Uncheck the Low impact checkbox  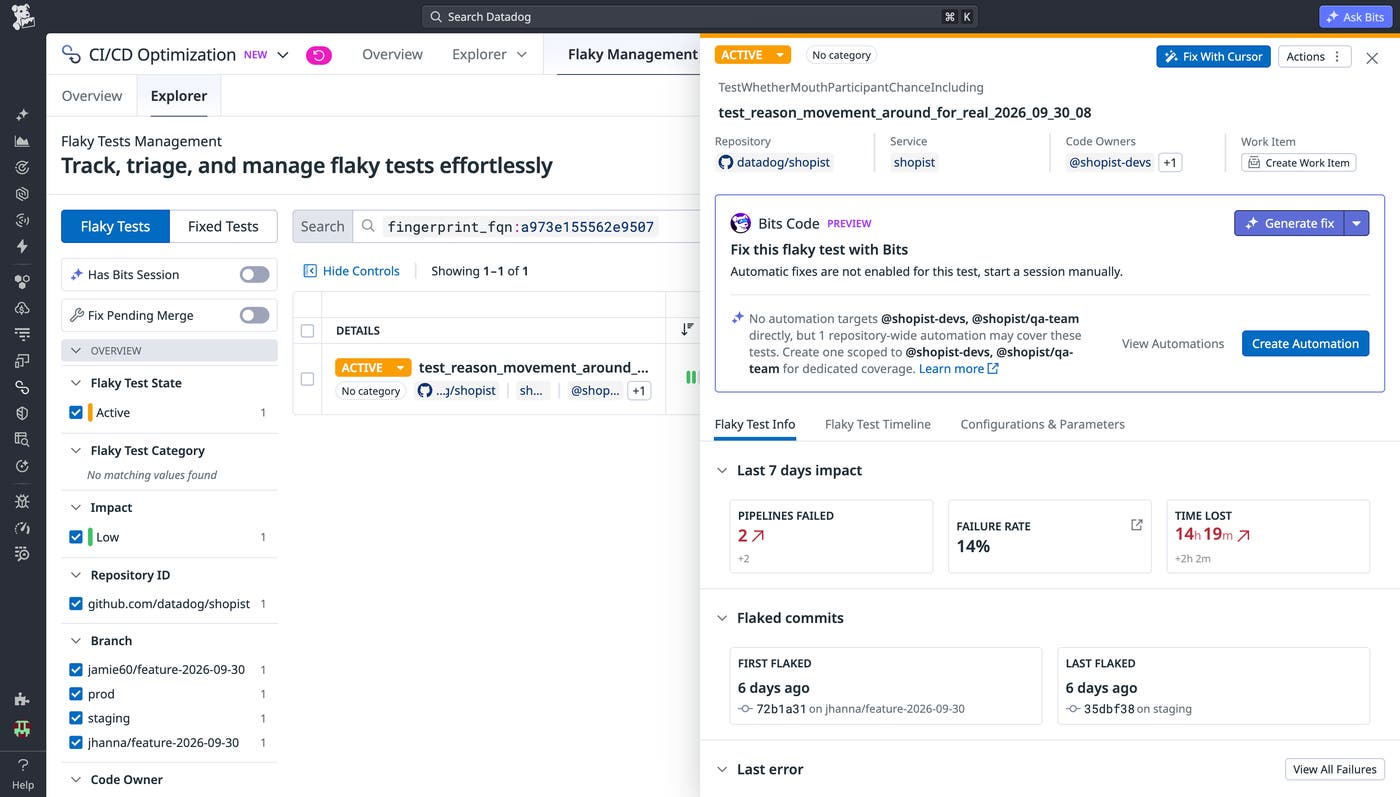pyautogui.click(x=76, y=537)
